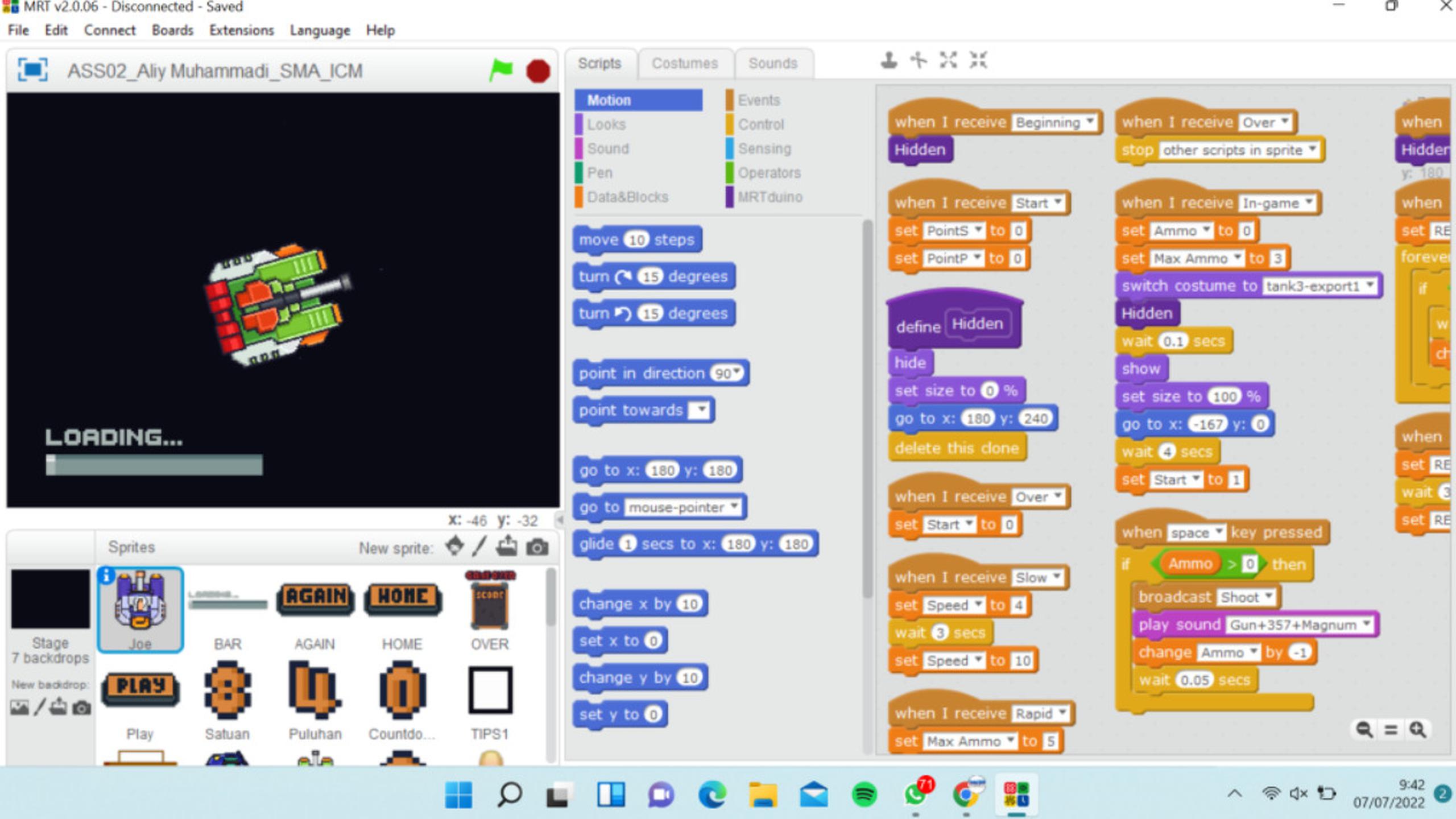Select the HOME sprite

pyautogui.click(x=403, y=610)
